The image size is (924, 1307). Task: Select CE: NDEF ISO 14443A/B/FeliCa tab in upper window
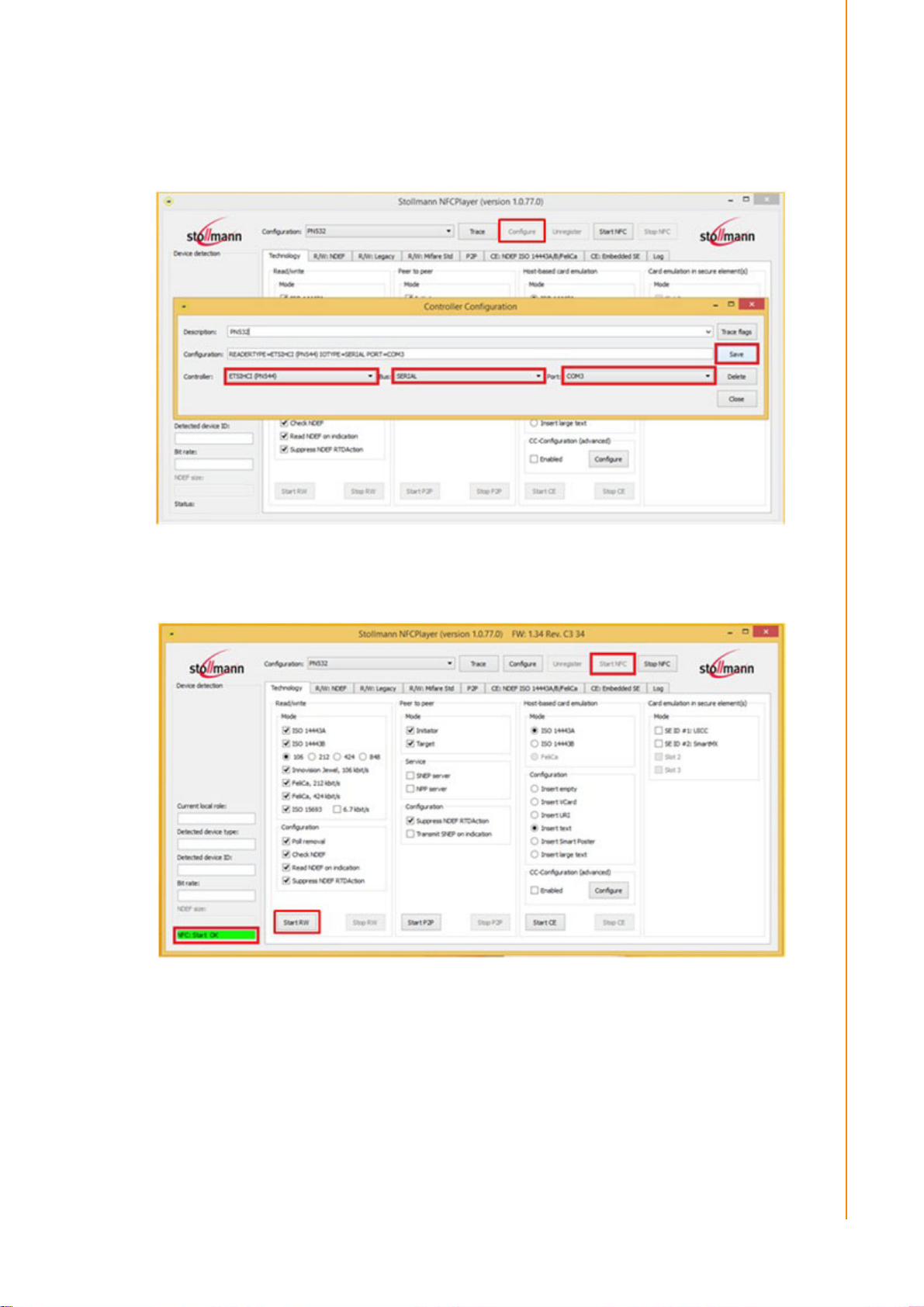534,256
